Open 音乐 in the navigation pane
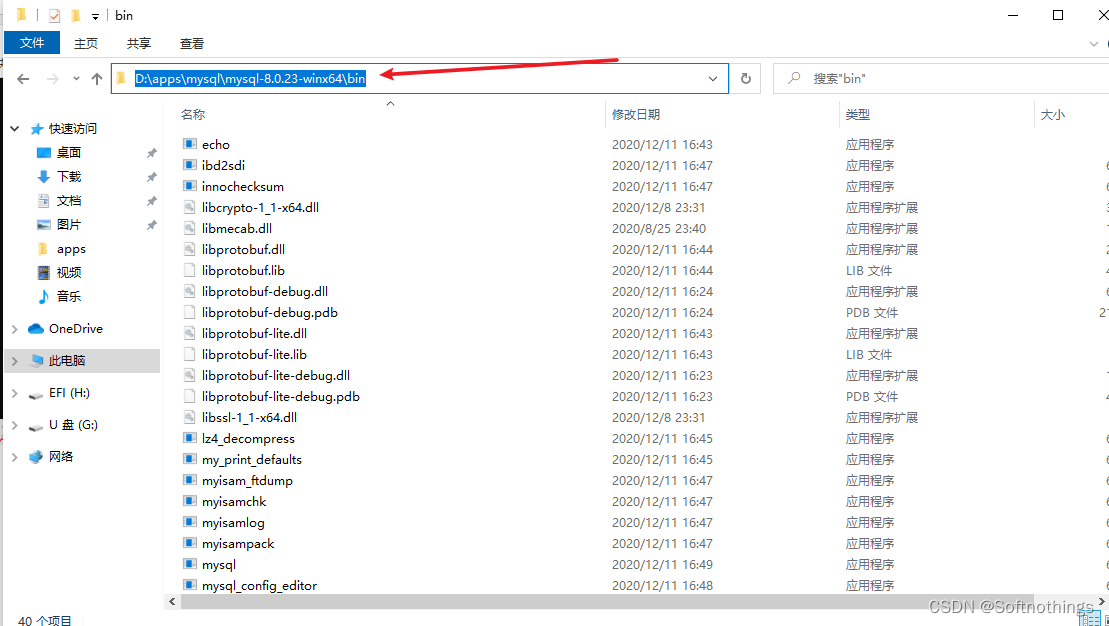1109x626 pixels. [69, 296]
